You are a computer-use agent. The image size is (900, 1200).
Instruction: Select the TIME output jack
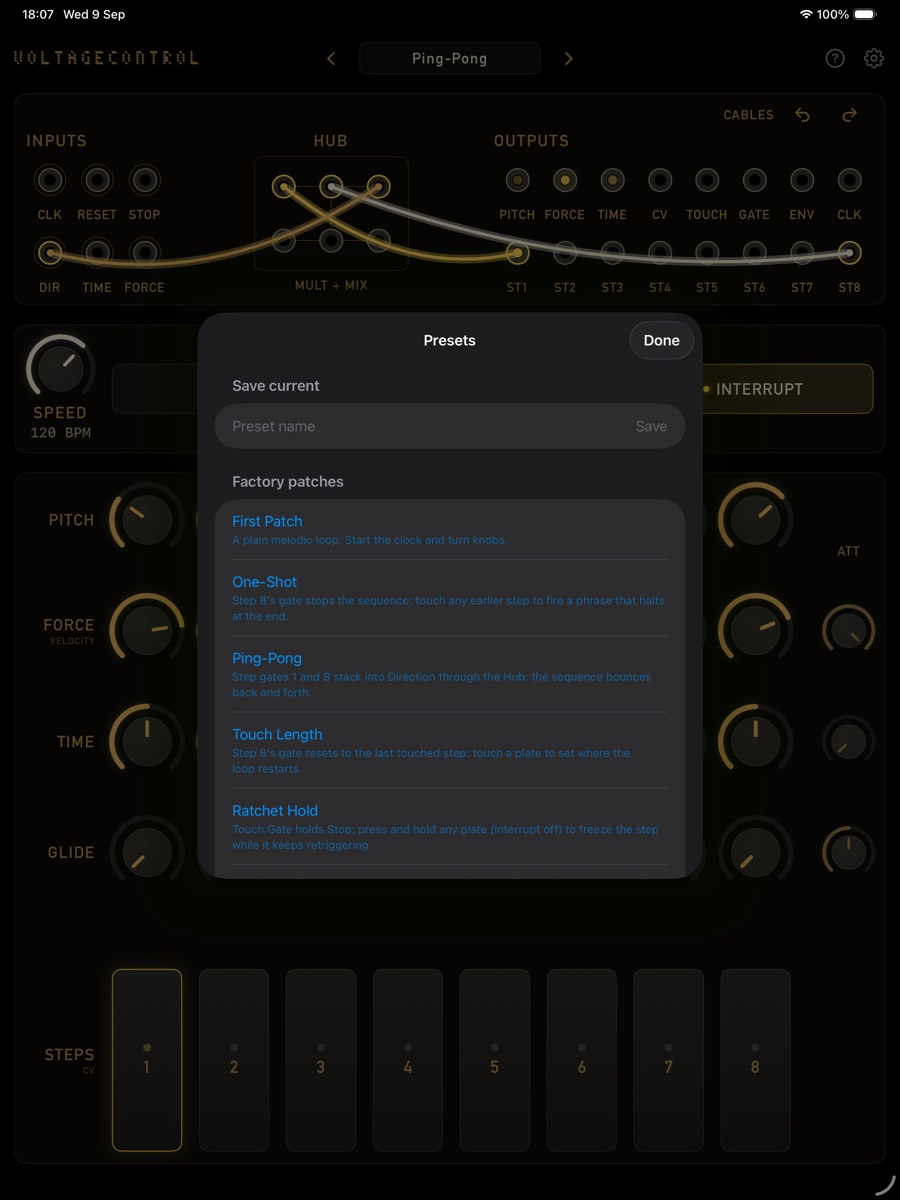tap(612, 181)
